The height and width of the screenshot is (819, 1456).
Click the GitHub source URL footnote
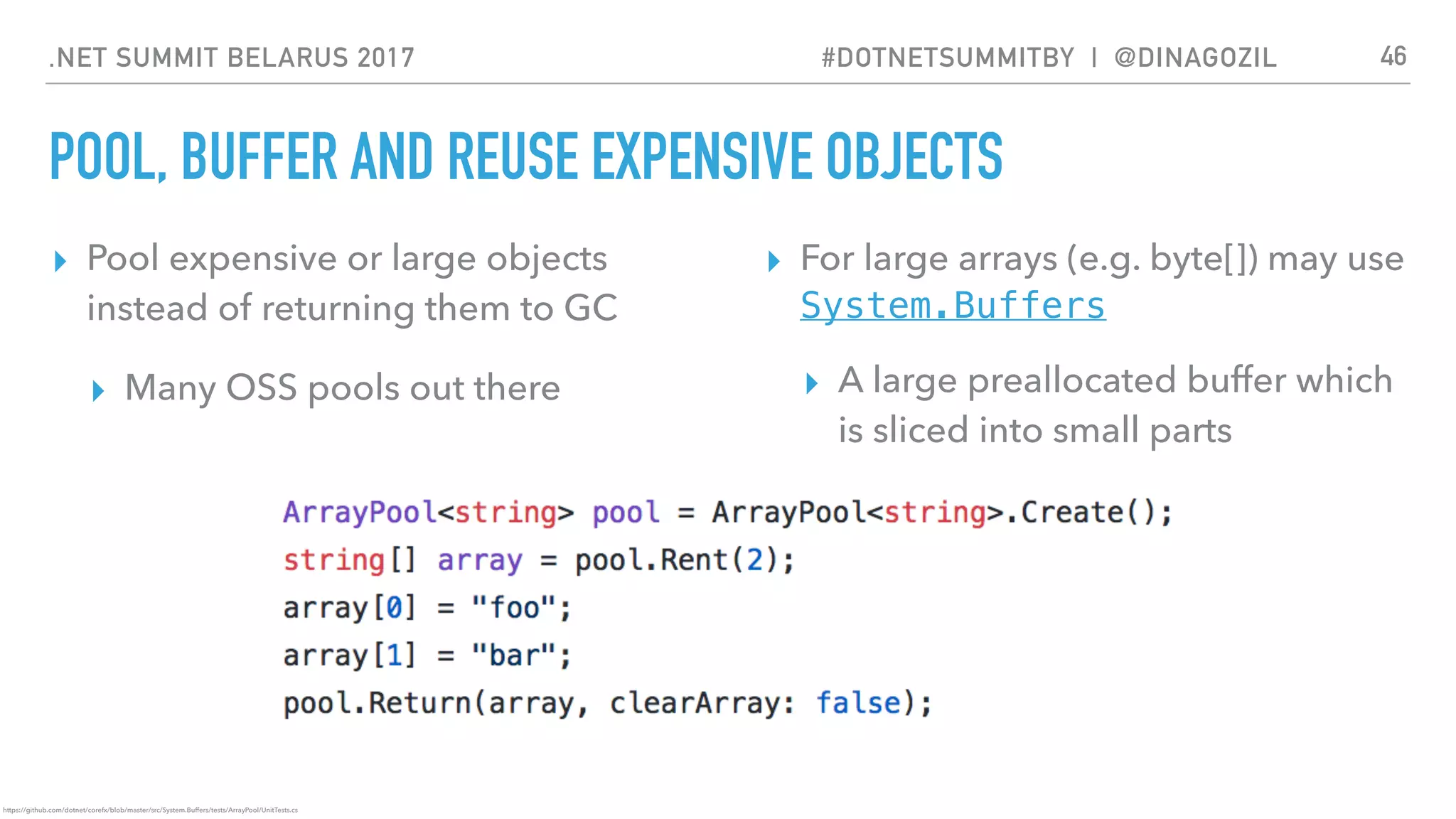[x=151, y=810]
